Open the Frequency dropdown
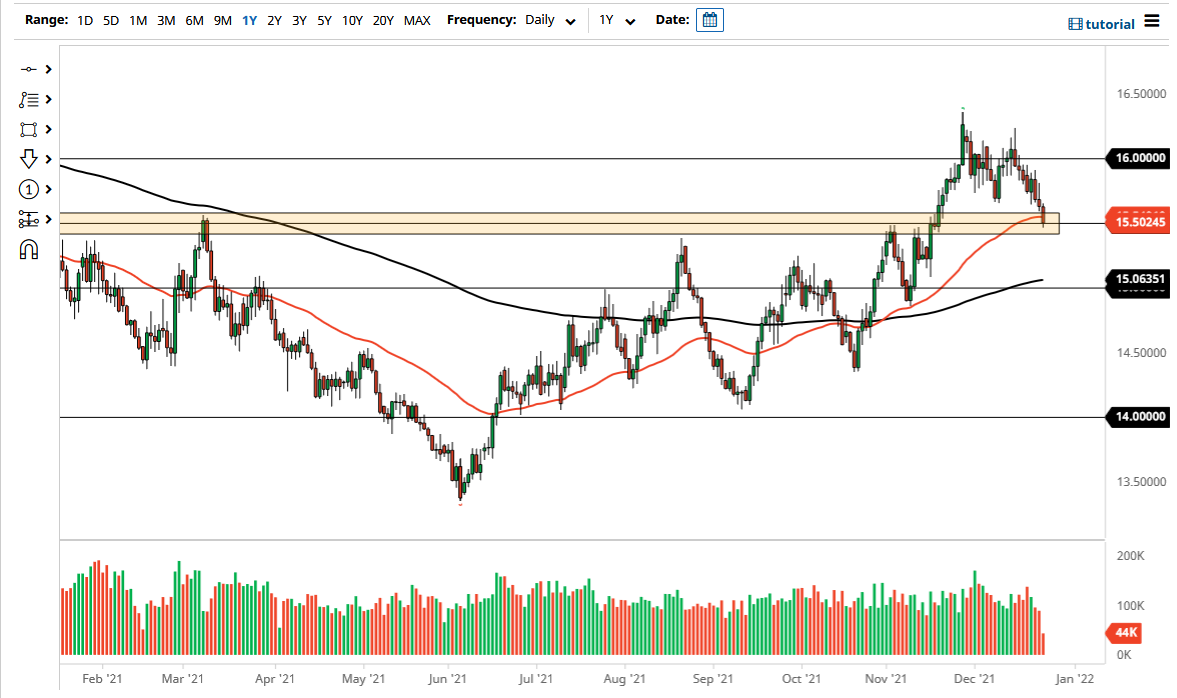The width and height of the screenshot is (1177, 698). point(549,20)
